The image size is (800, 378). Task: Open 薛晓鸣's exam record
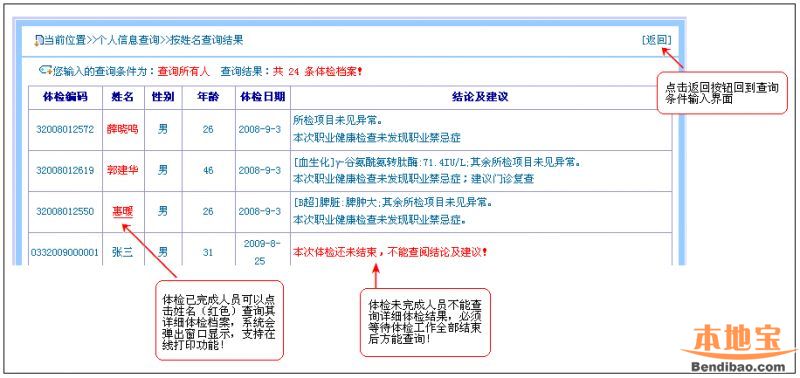tap(122, 129)
